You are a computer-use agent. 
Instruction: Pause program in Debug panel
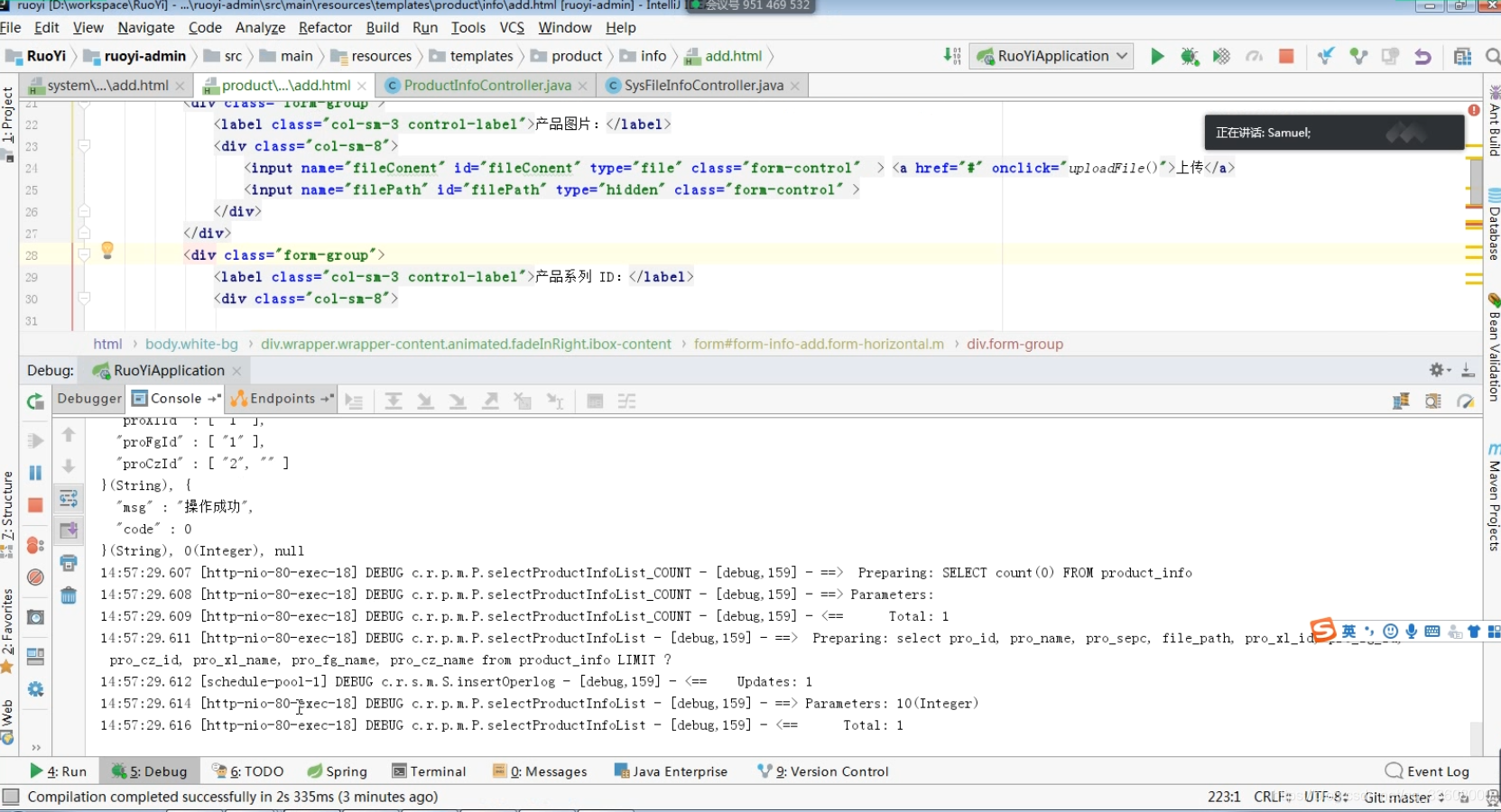coord(35,473)
